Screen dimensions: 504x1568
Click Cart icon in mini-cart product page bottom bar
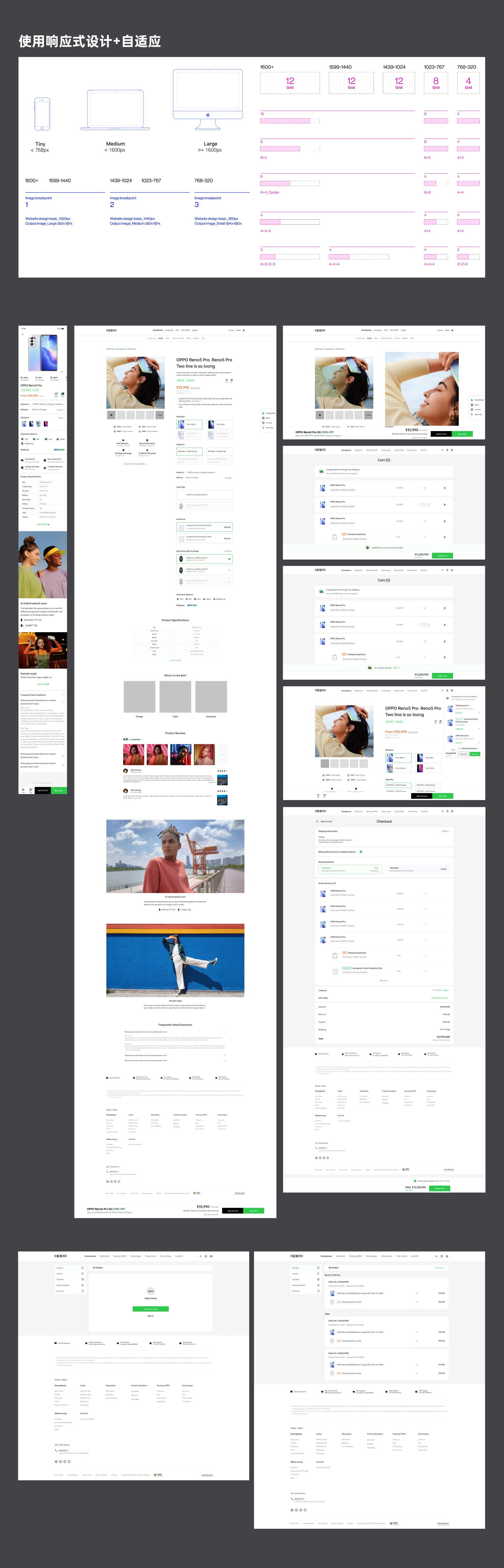pos(325,795)
